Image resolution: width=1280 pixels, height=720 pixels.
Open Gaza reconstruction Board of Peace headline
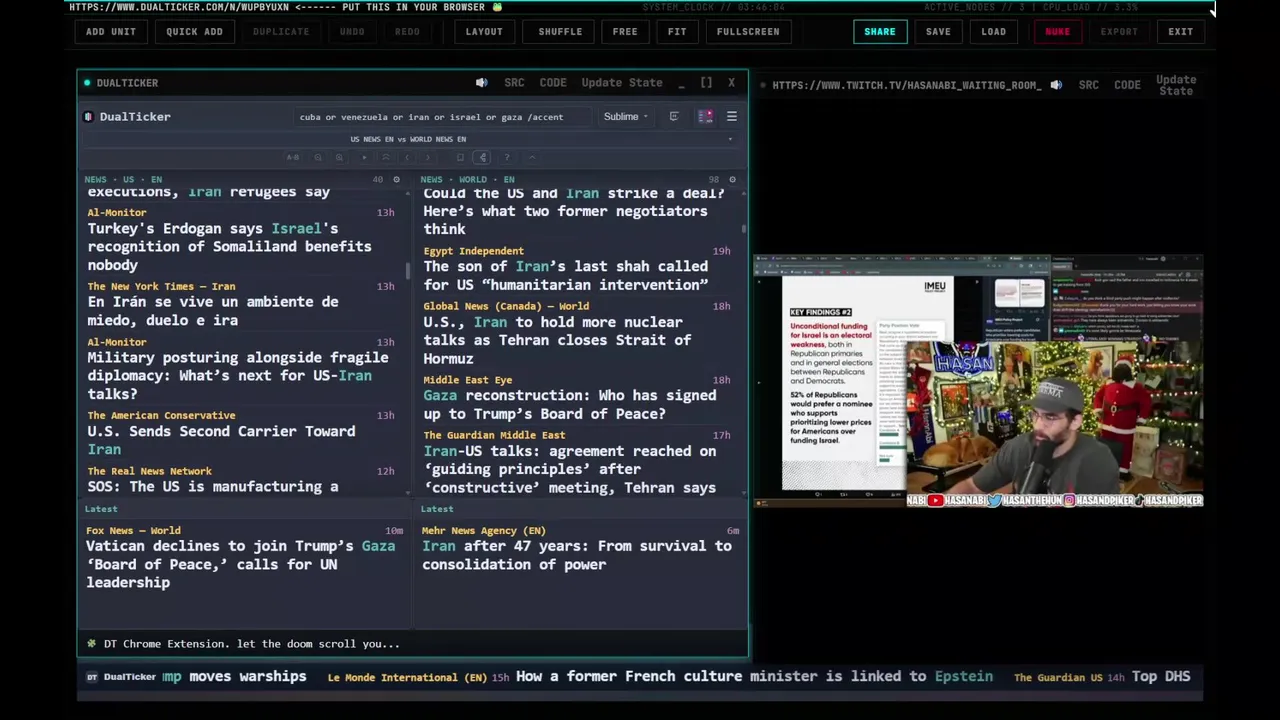569,404
